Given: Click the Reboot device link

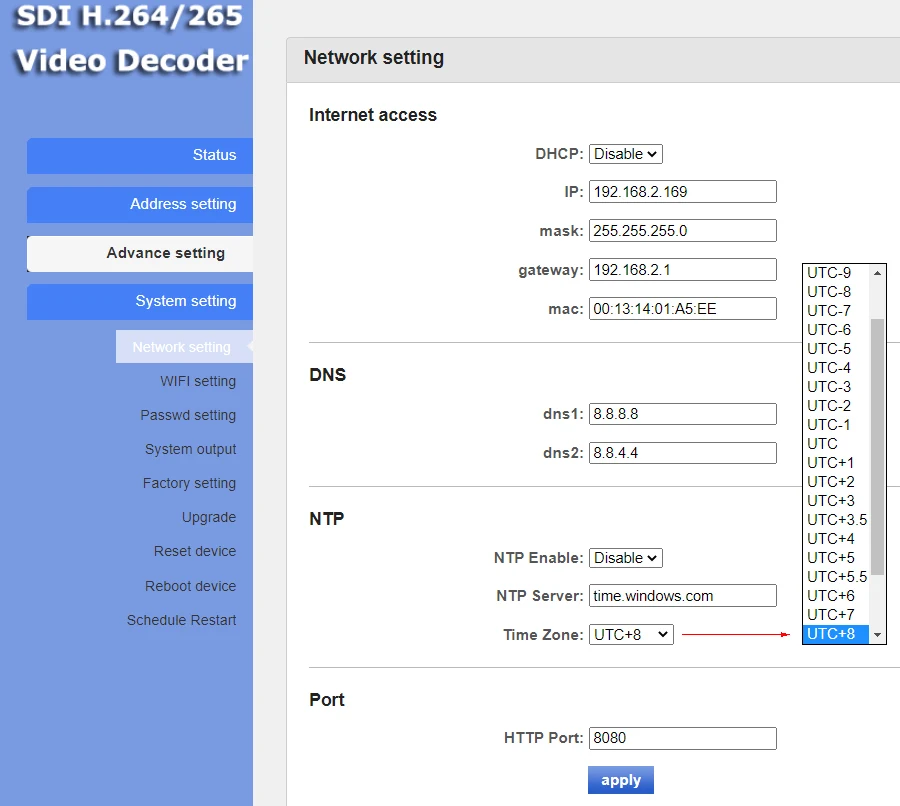Looking at the screenshot, I should pos(190,586).
